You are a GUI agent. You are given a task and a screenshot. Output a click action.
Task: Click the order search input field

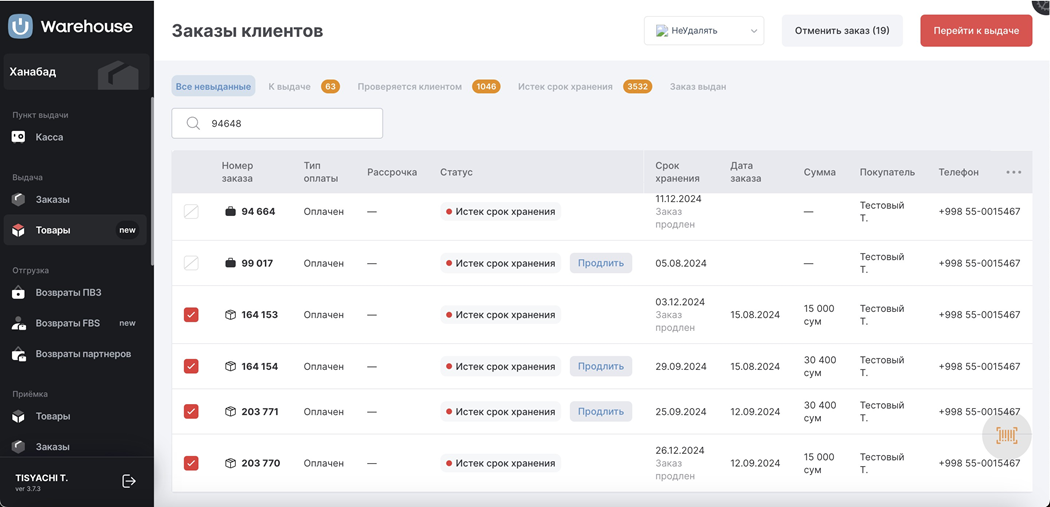[x=290, y=124]
